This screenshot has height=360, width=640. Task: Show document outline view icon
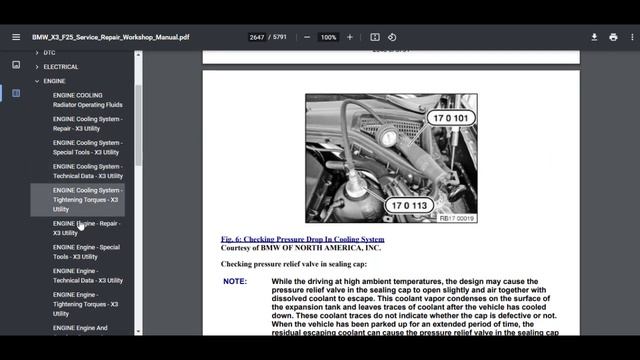[16, 93]
